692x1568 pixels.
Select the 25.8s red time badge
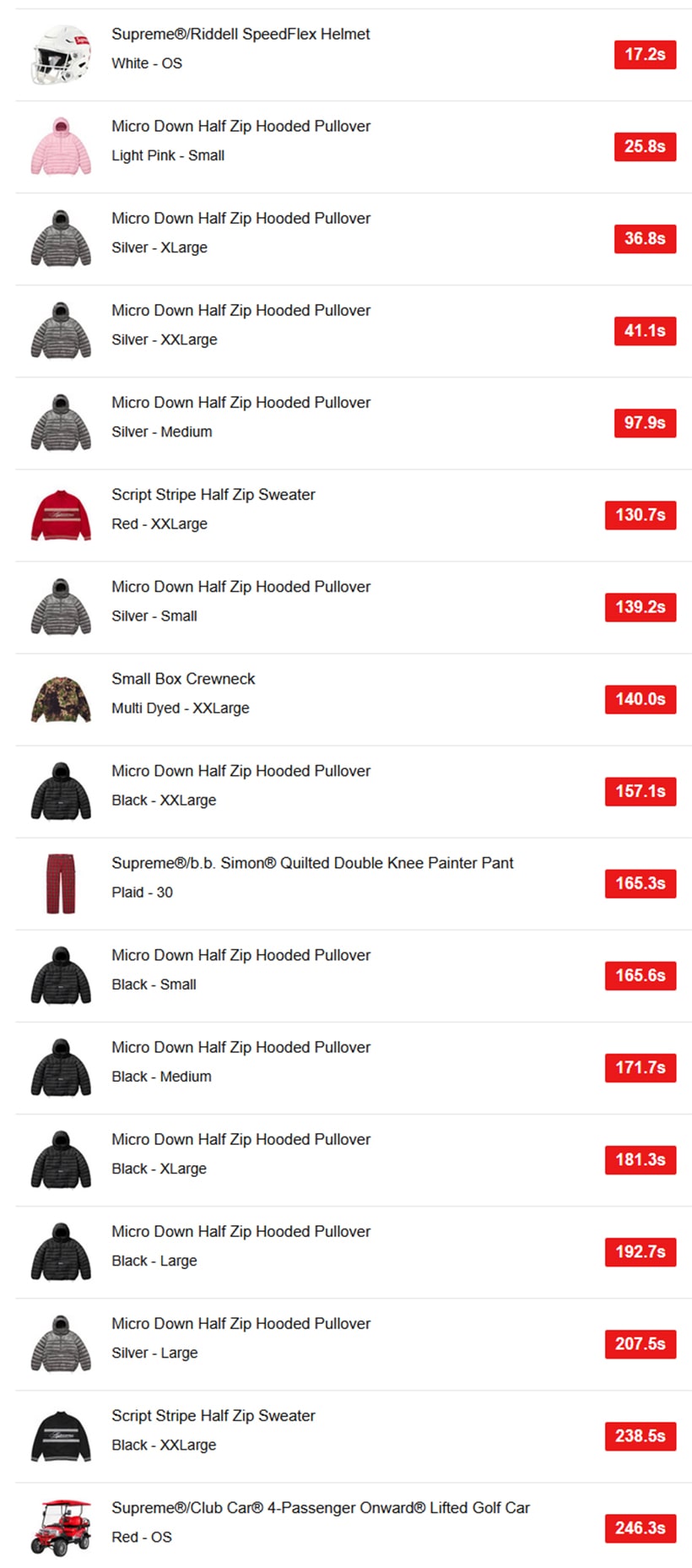[645, 147]
